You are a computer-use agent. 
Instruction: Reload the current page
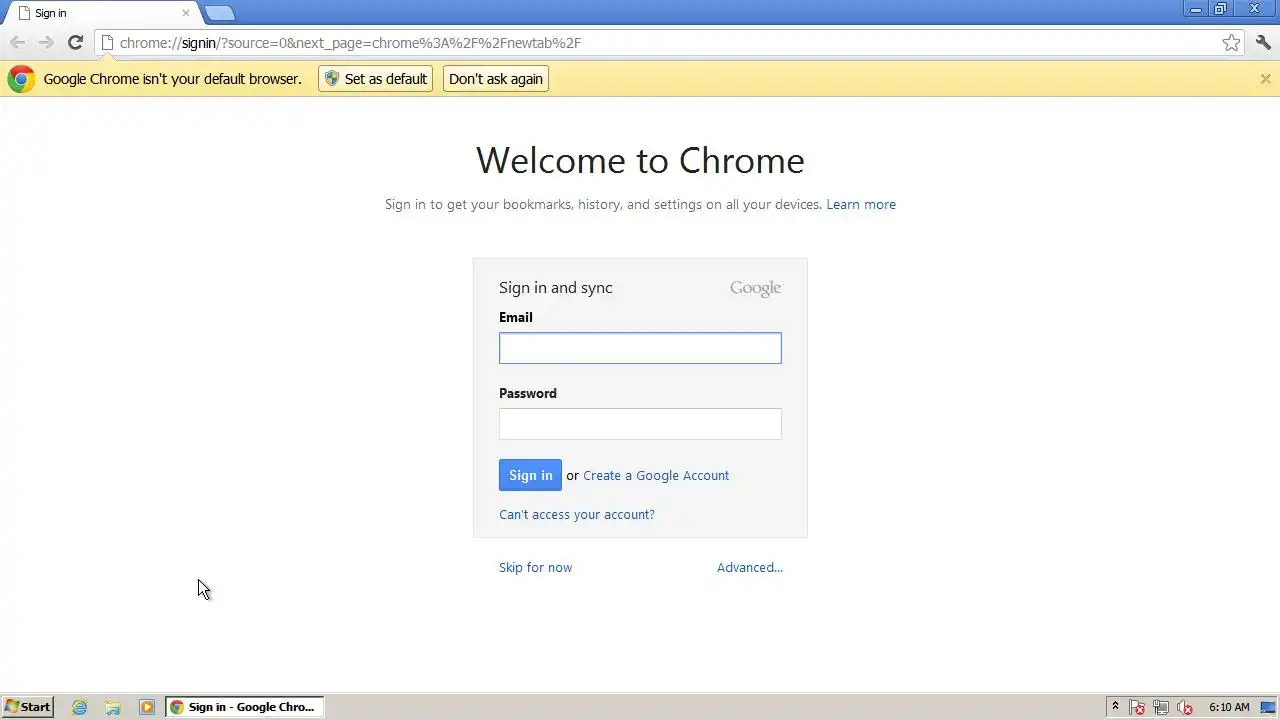75,42
